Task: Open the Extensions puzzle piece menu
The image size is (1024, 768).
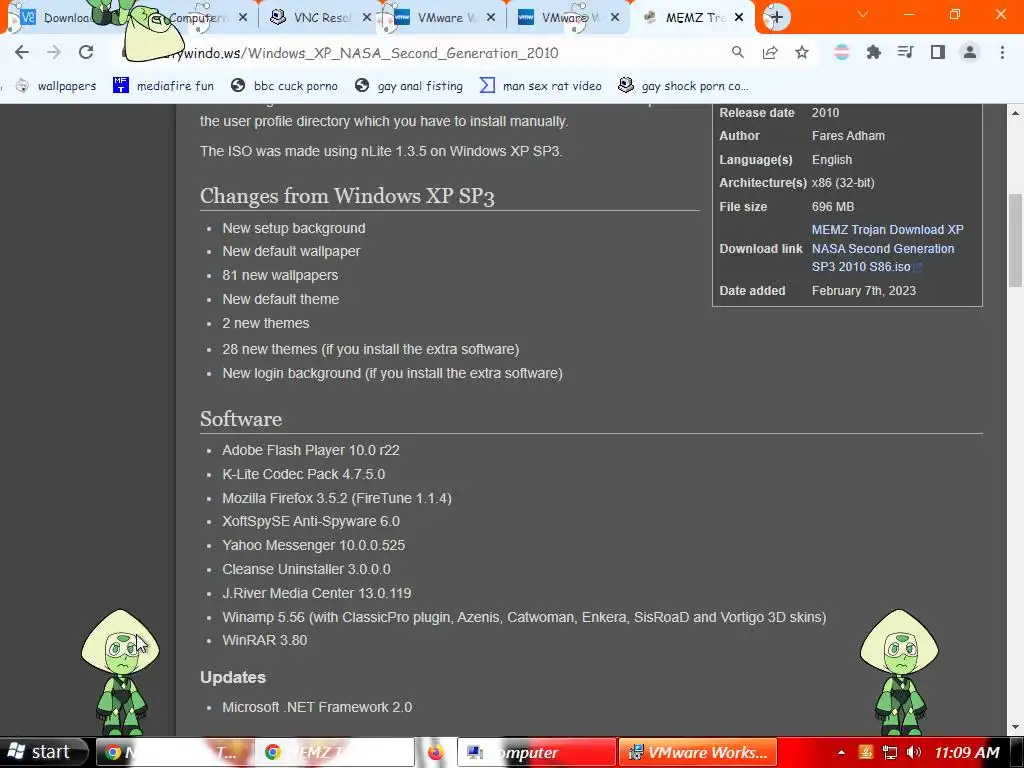Action: coord(874,52)
